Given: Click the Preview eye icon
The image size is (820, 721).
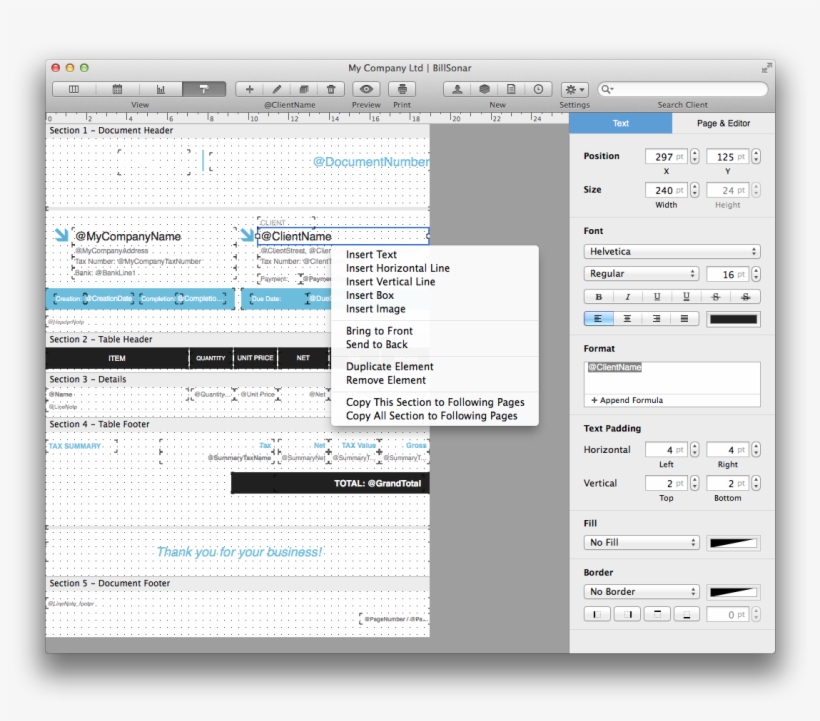Looking at the screenshot, I should (367, 88).
